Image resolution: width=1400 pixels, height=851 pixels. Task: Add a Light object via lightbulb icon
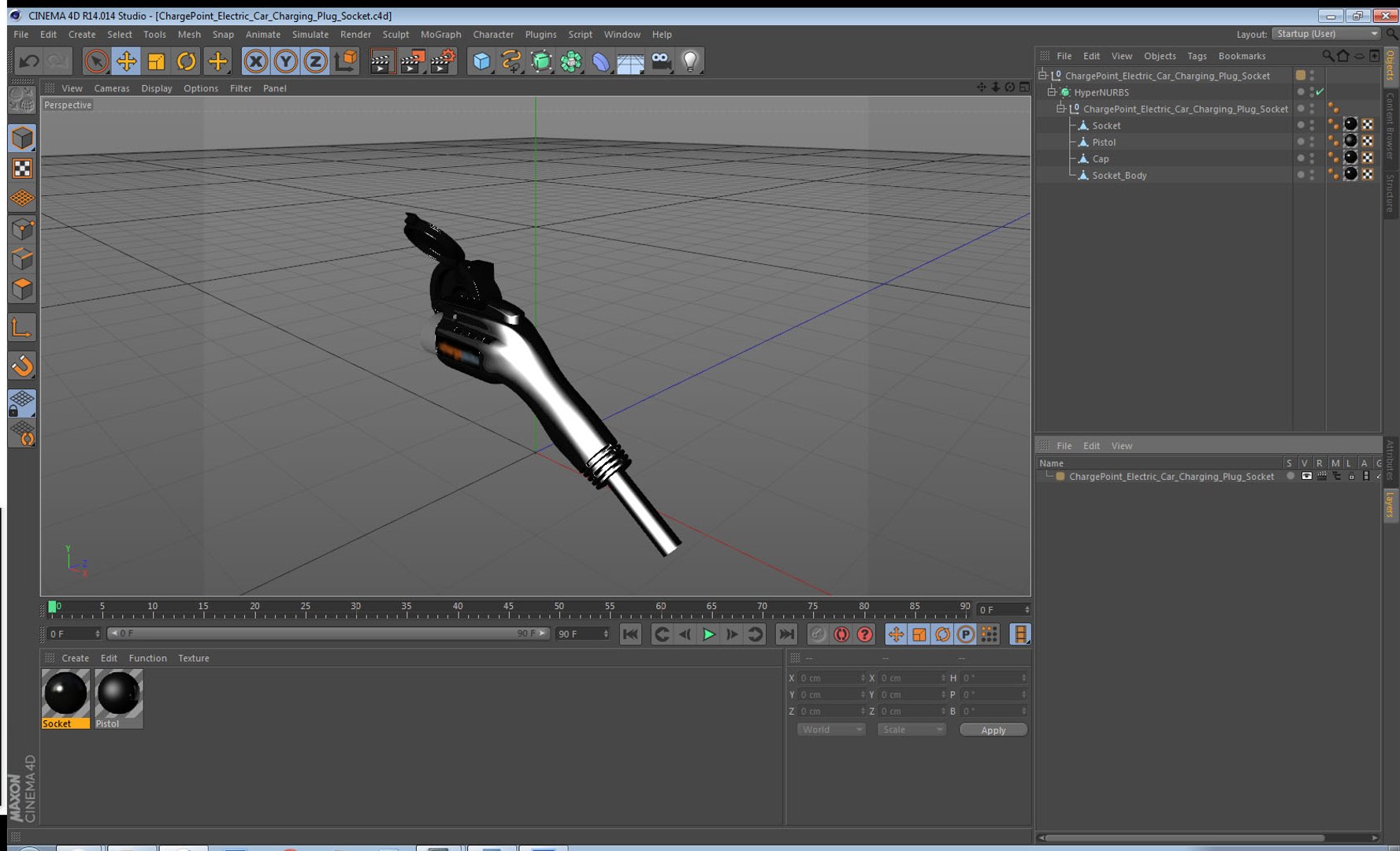tap(690, 61)
